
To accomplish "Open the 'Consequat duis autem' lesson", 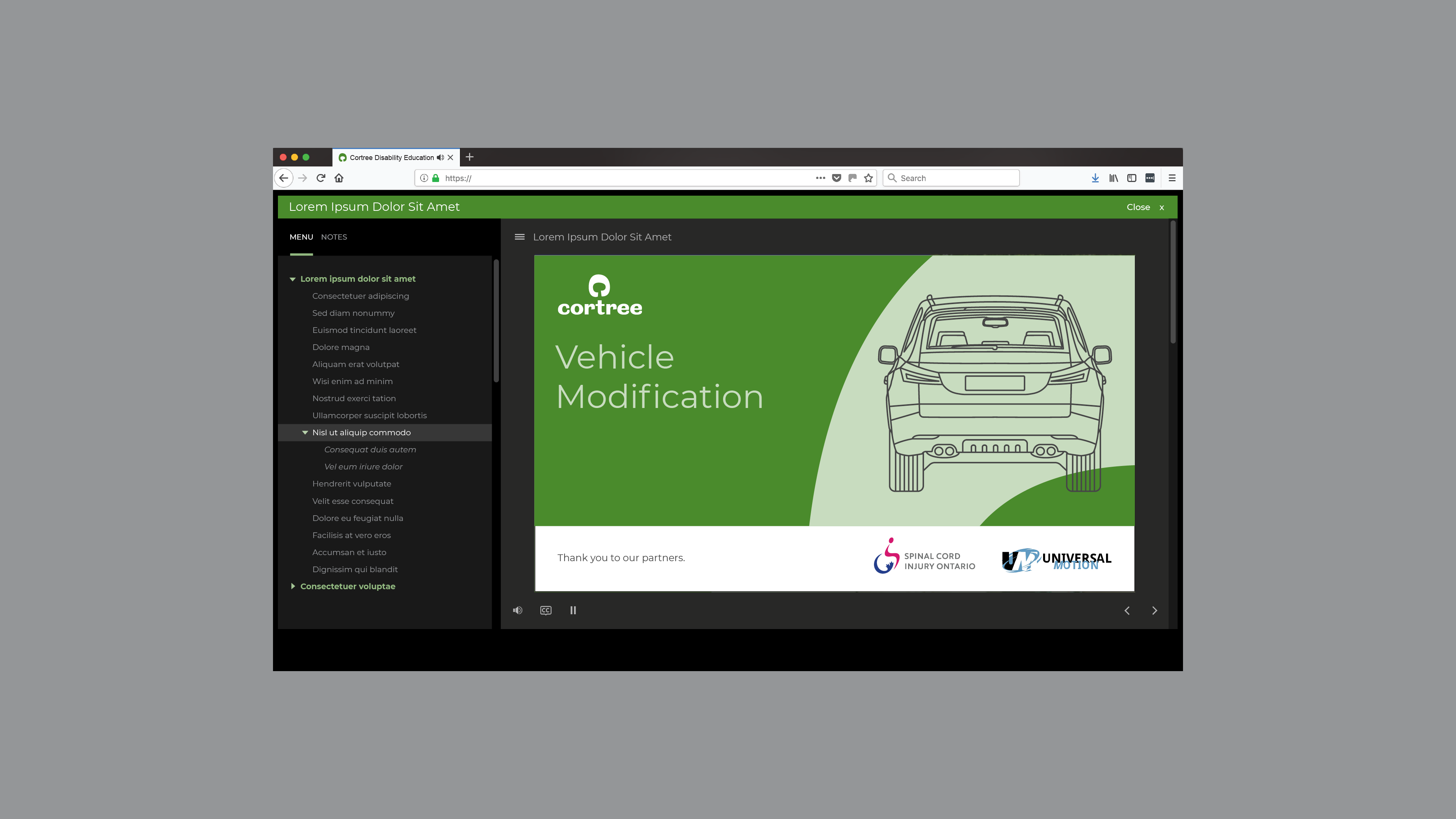I will point(370,450).
